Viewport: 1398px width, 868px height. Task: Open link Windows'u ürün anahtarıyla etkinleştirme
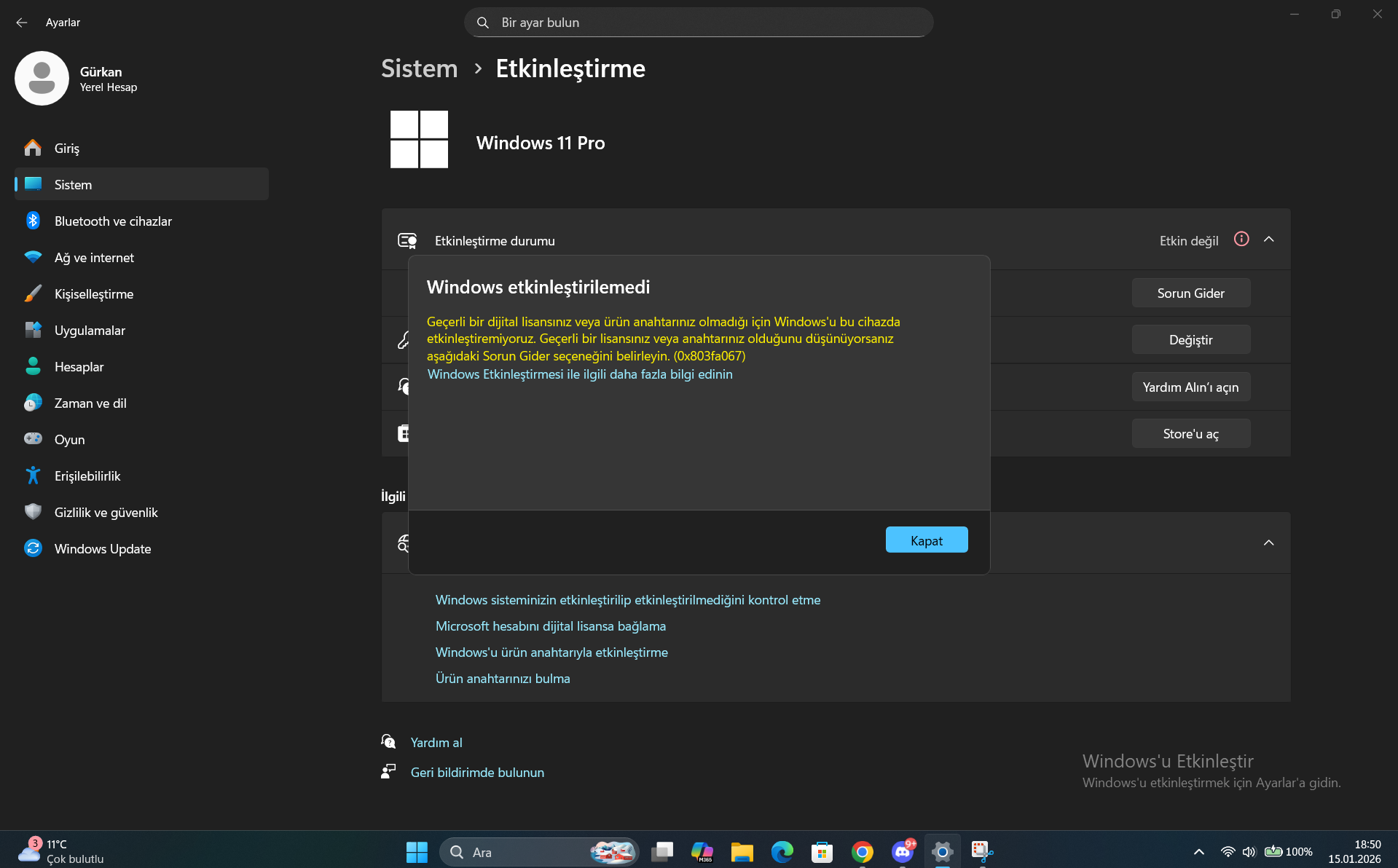(551, 652)
